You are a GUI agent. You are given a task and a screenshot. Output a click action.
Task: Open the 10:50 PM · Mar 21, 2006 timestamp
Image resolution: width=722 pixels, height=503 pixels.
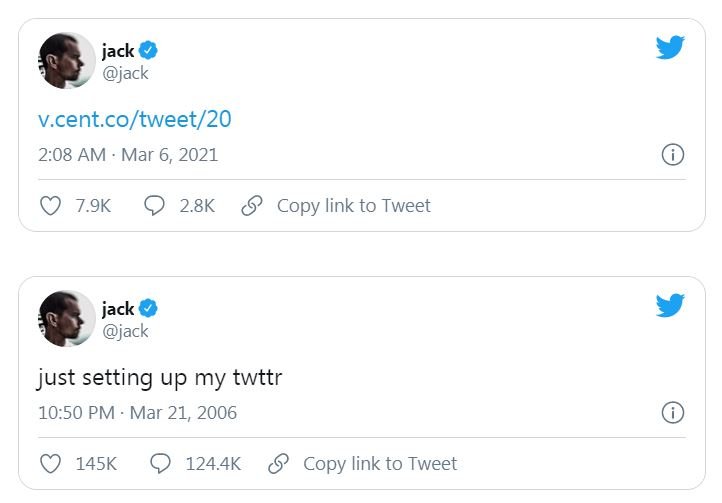tap(137, 413)
